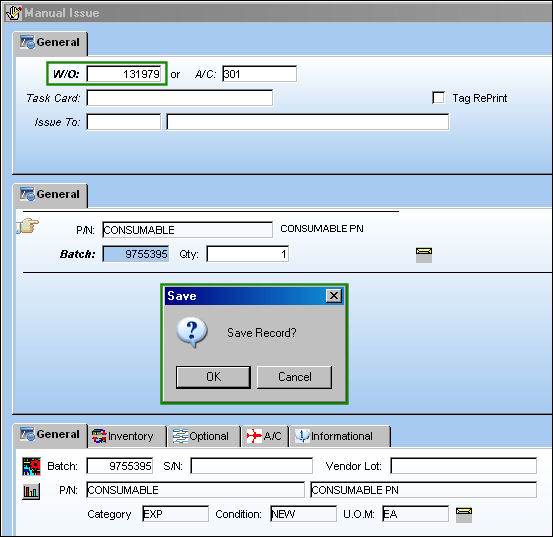The height and width of the screenshot is (537, 553).
Task: Click the yellow note icon next to Qty
Action: (x=424, y=255)
